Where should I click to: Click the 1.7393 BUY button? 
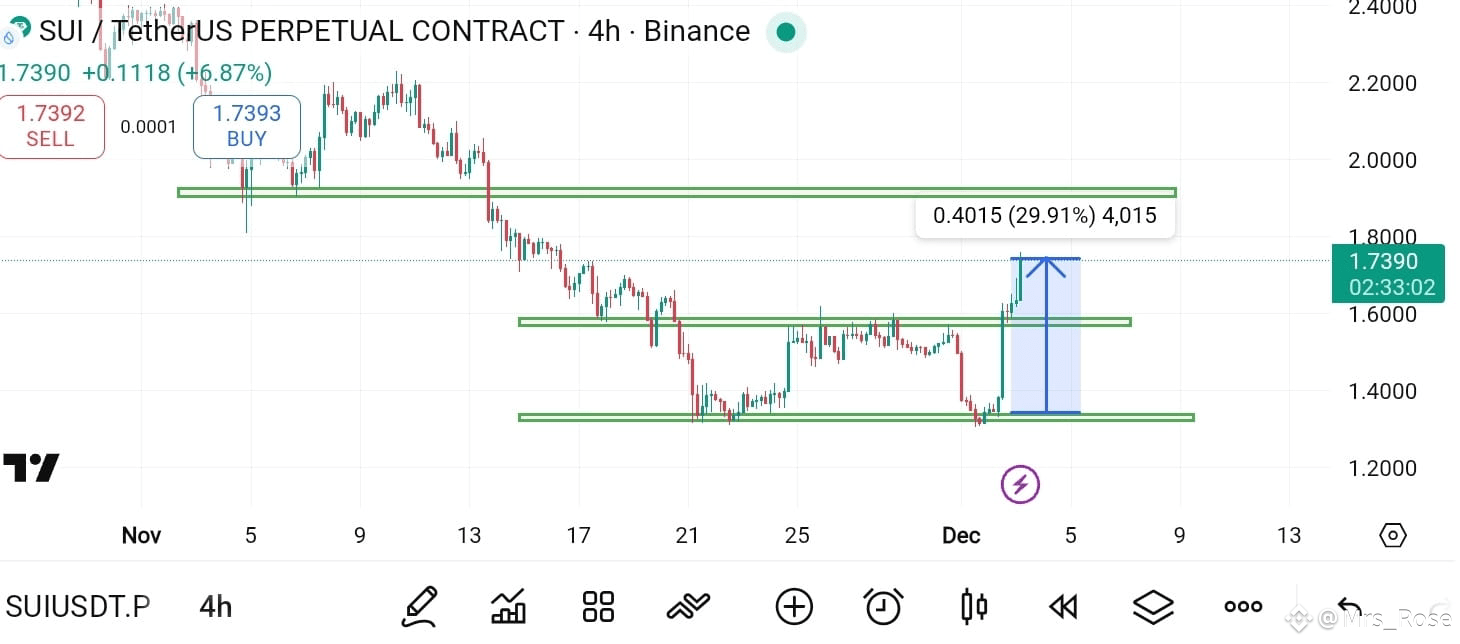pos(247,126)
